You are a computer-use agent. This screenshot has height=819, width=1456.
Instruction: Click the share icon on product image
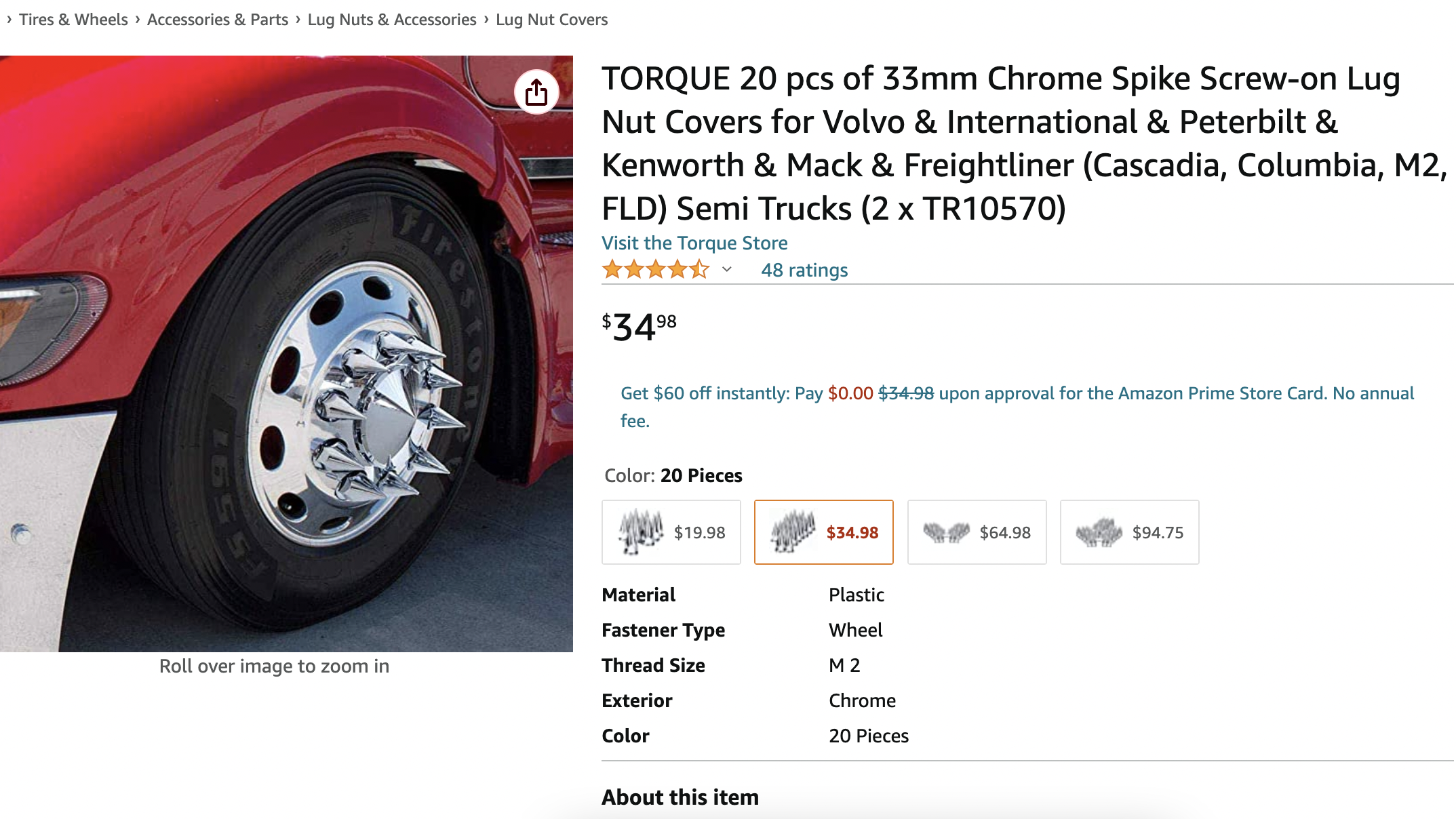coord(536,92)
